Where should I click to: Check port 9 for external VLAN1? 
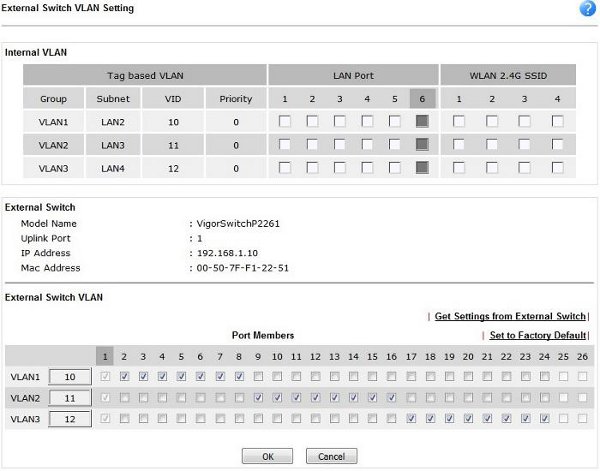point(258,376)
